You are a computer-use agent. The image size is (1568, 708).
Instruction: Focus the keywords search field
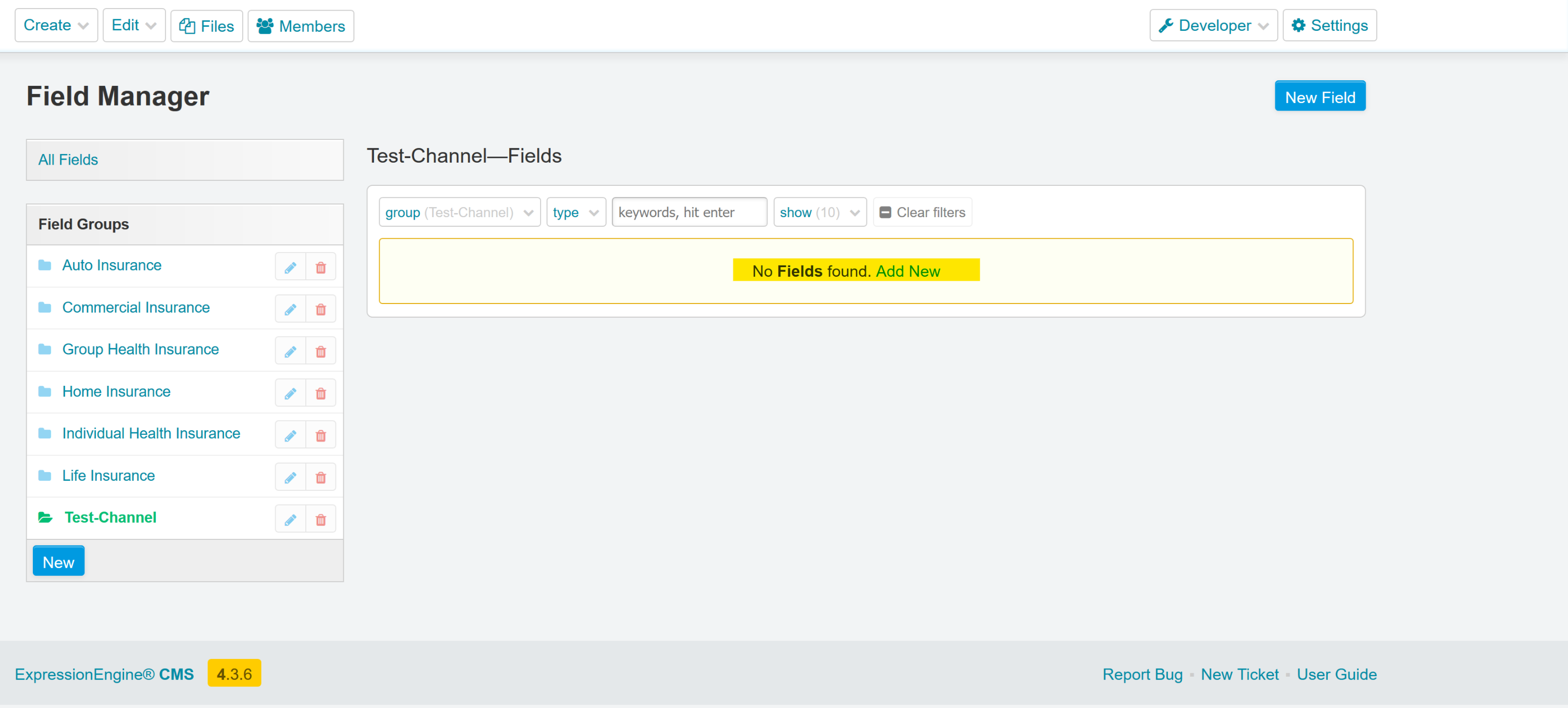(689, 212)
